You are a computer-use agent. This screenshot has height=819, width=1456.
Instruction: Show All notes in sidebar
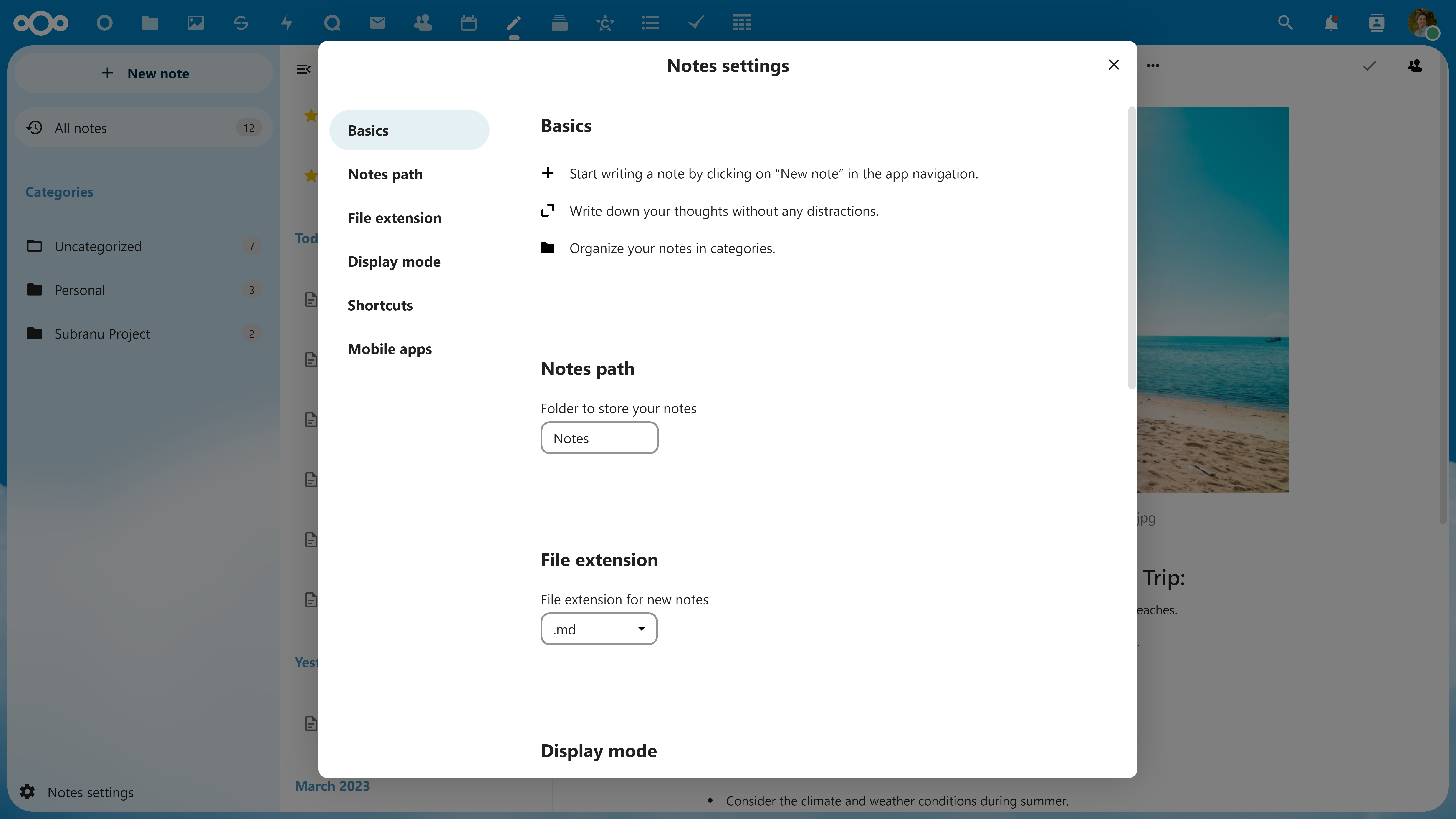(144, 128)
